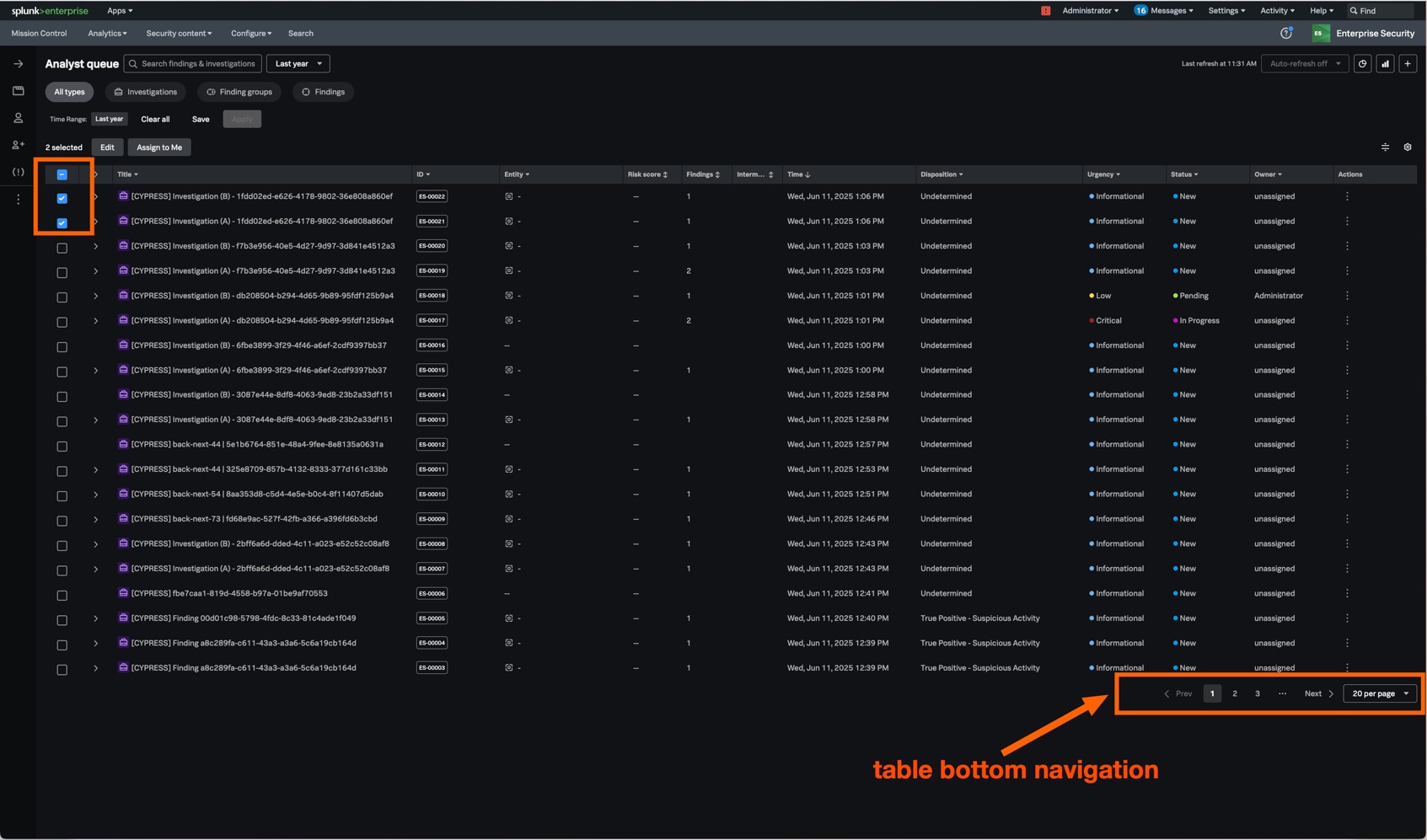Click the sidebar user profile icon
This screenshot has height=840, width=1427.
18,118
